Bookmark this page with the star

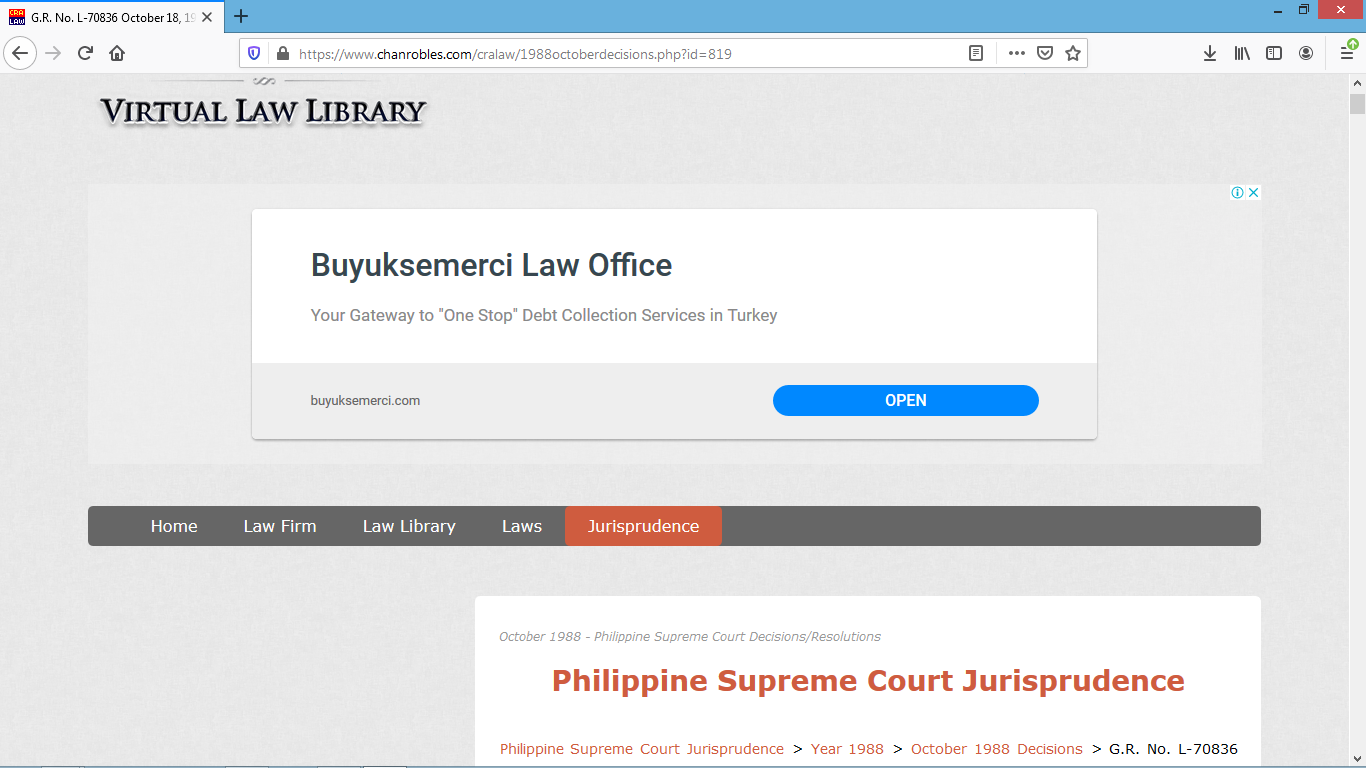click(x=1072, y=54)
